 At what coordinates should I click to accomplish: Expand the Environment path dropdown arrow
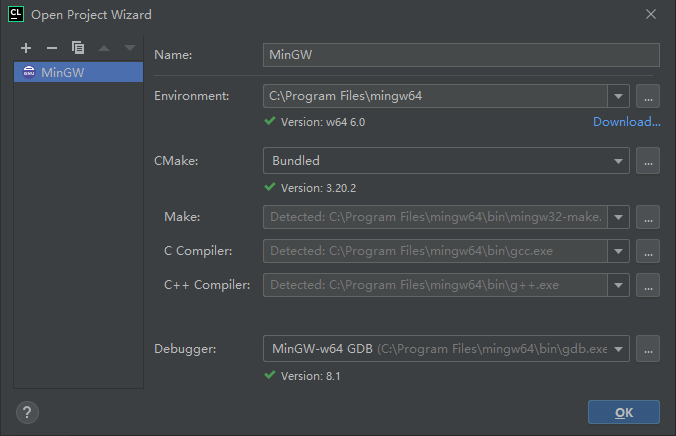pyautogui.click(x=618, y=96)
